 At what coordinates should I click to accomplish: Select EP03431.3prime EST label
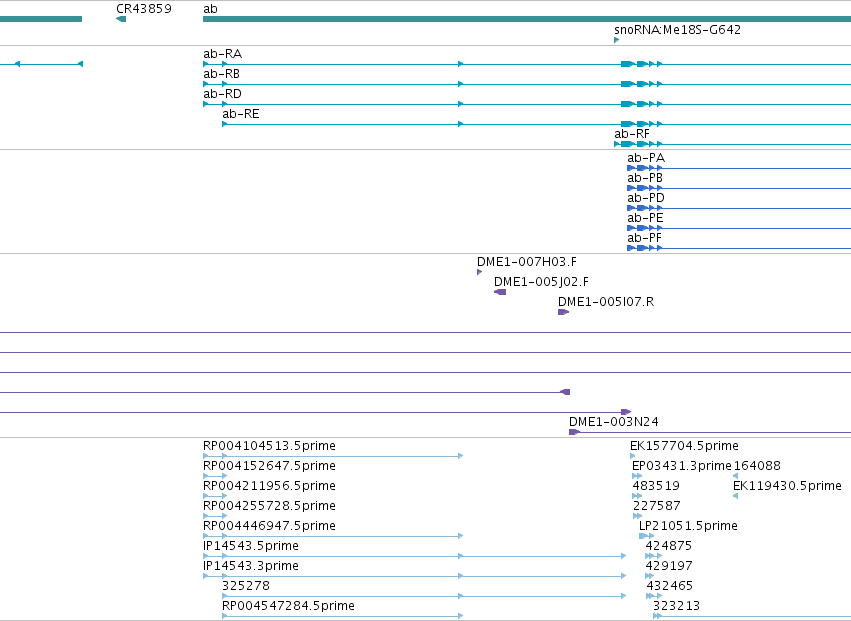click(682, 466)
